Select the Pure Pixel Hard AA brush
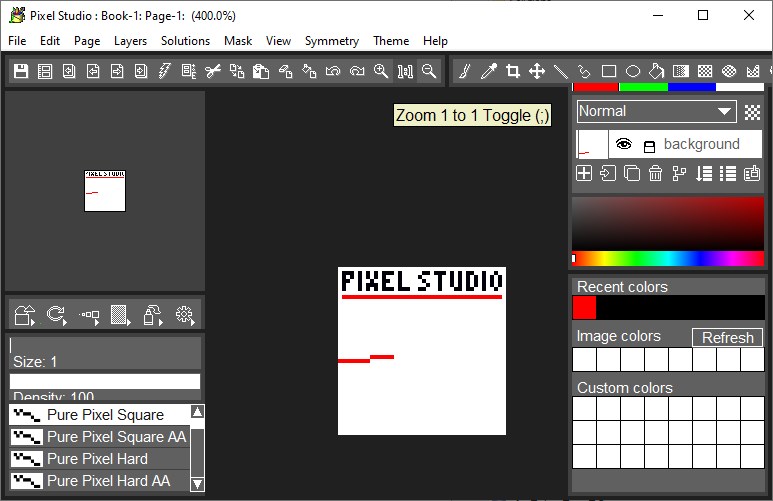The width and height of the screenshot is (773, 501). [99, 480]
